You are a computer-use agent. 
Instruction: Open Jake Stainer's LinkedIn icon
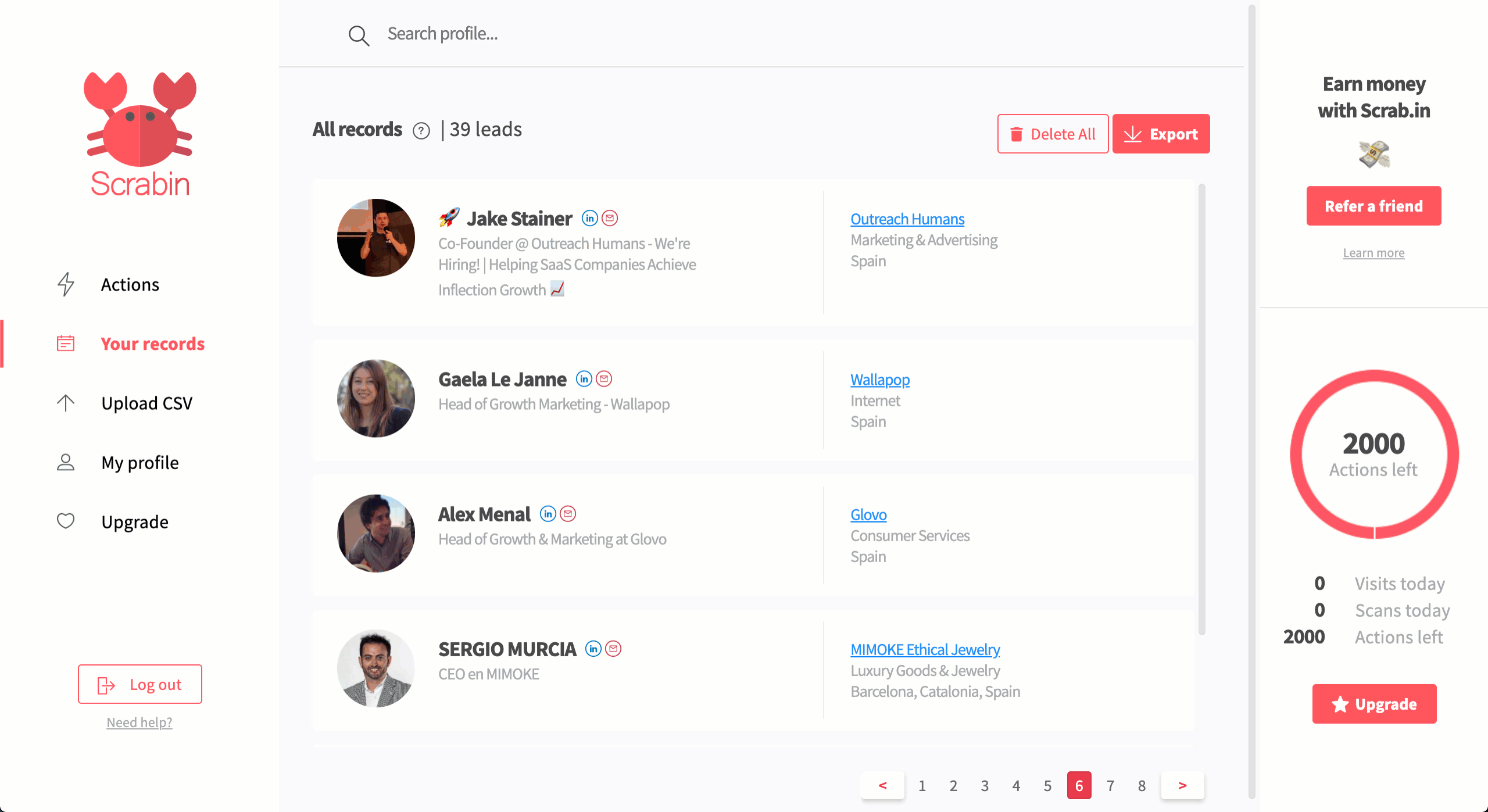tap(590, 218)
